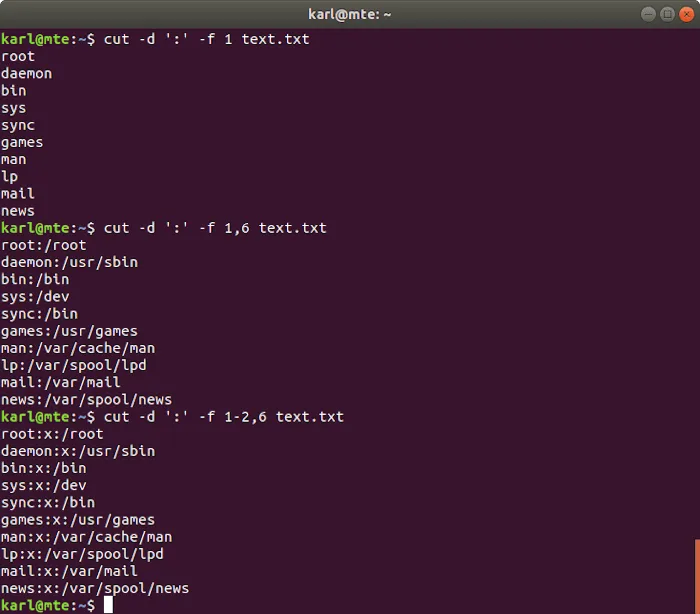Click the line 'sync:/bin'

coord(39,314)
